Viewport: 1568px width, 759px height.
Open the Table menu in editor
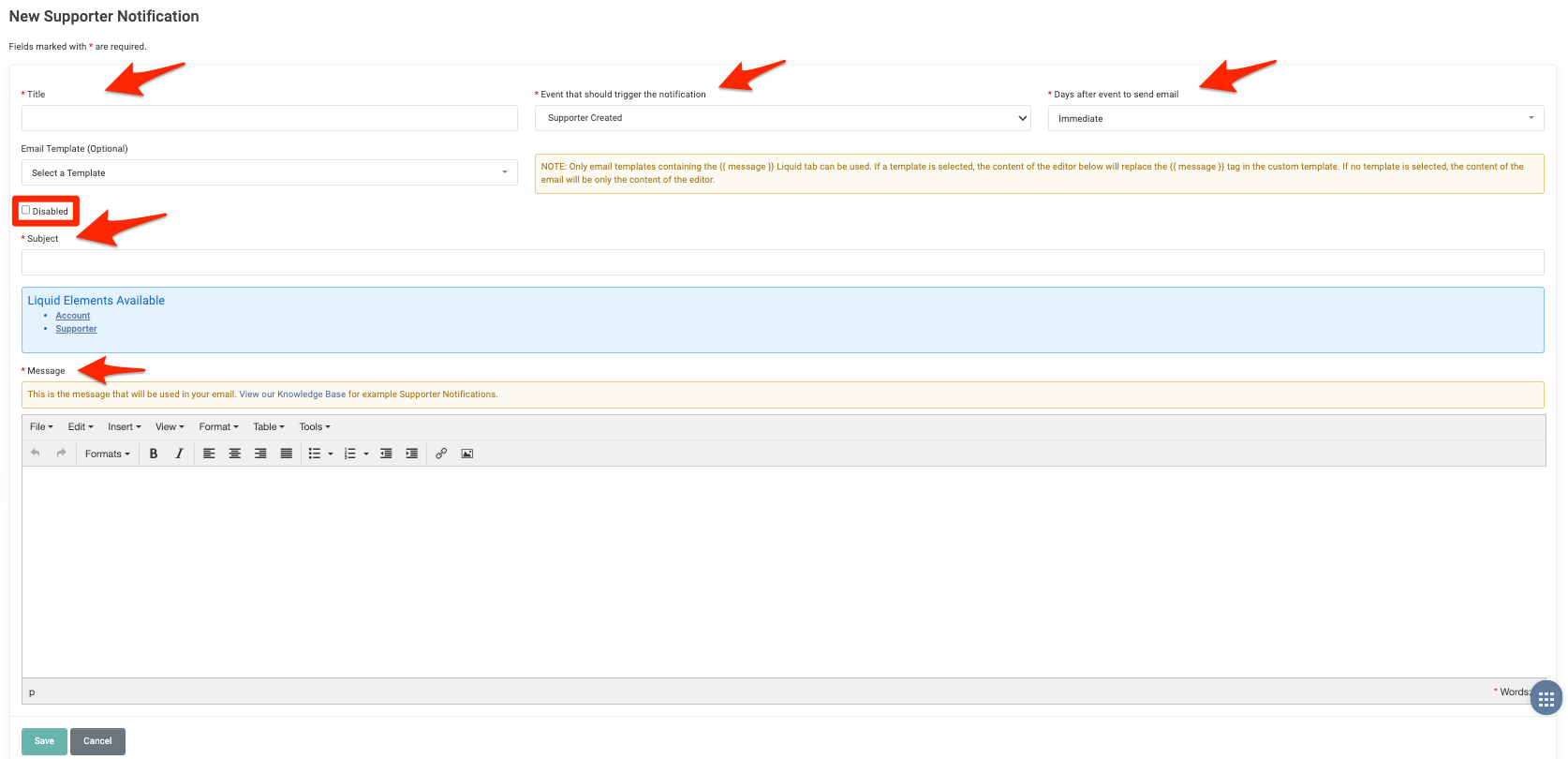[x=268, y=426]
